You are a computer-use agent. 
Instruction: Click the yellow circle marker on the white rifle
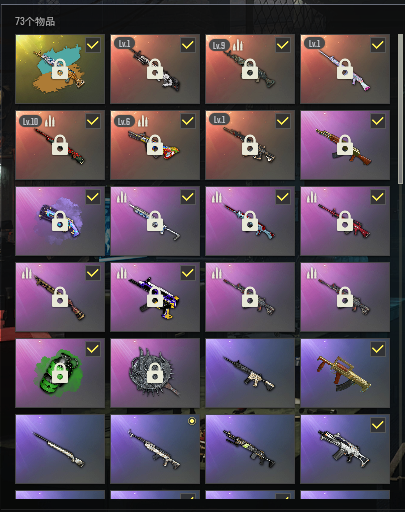click(192, 421)
